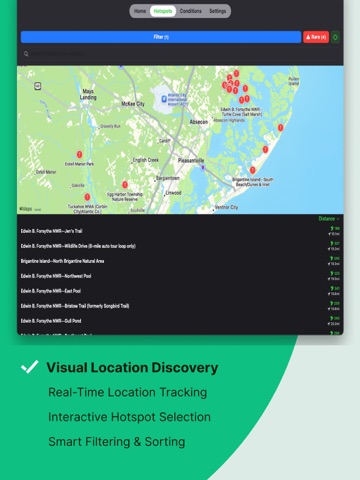Focus the hotspot search field
The height and width of the screenshot is (480, 360).
[x=180, y=54]
